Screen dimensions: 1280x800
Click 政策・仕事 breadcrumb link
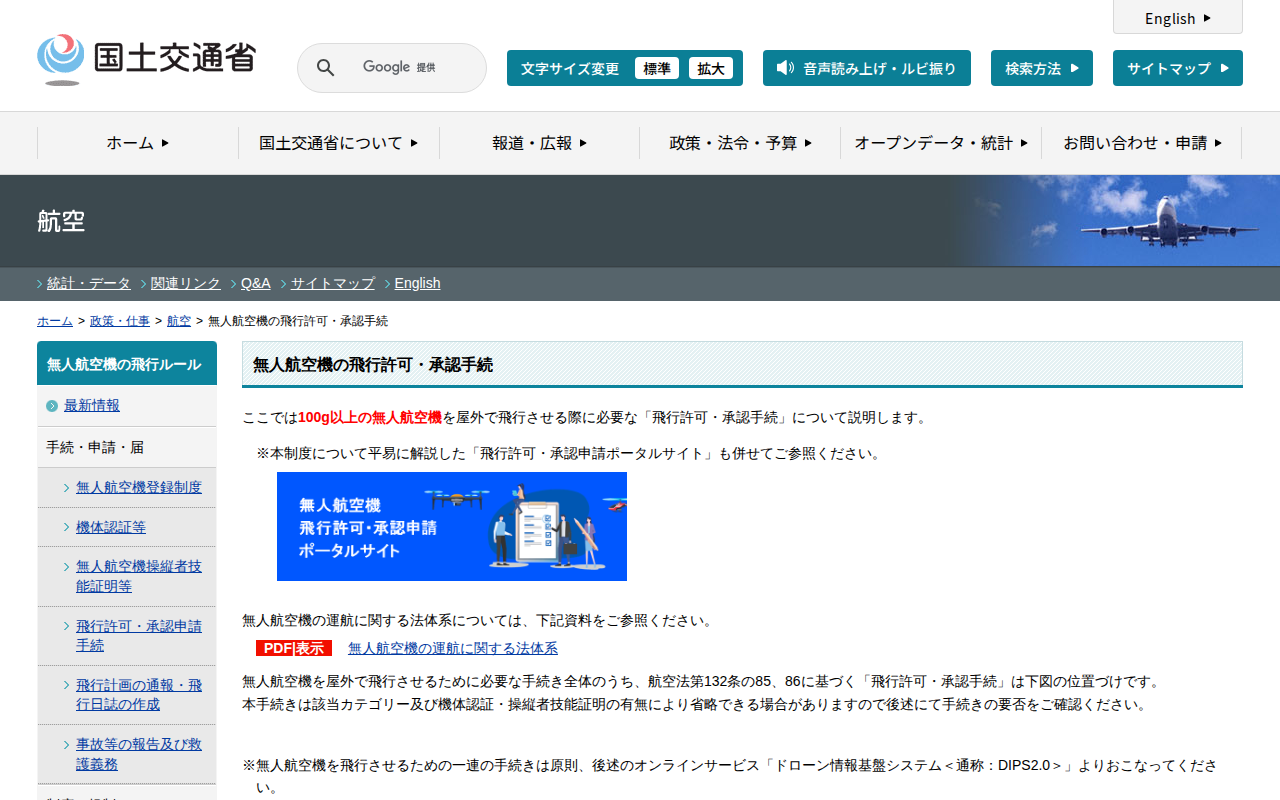[x=120, y=321]
